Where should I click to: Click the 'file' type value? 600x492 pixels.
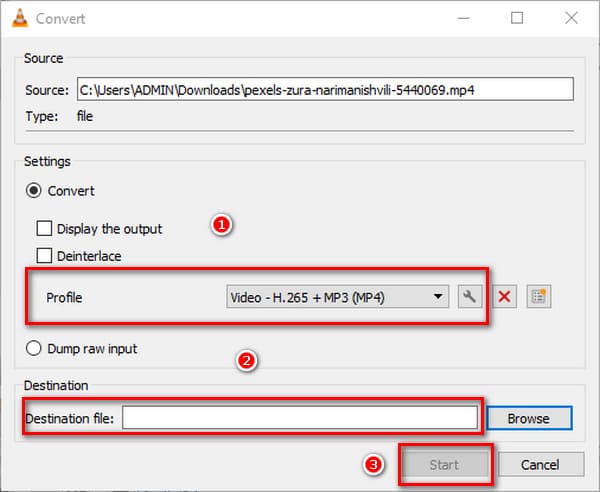[x=85, y=116]
